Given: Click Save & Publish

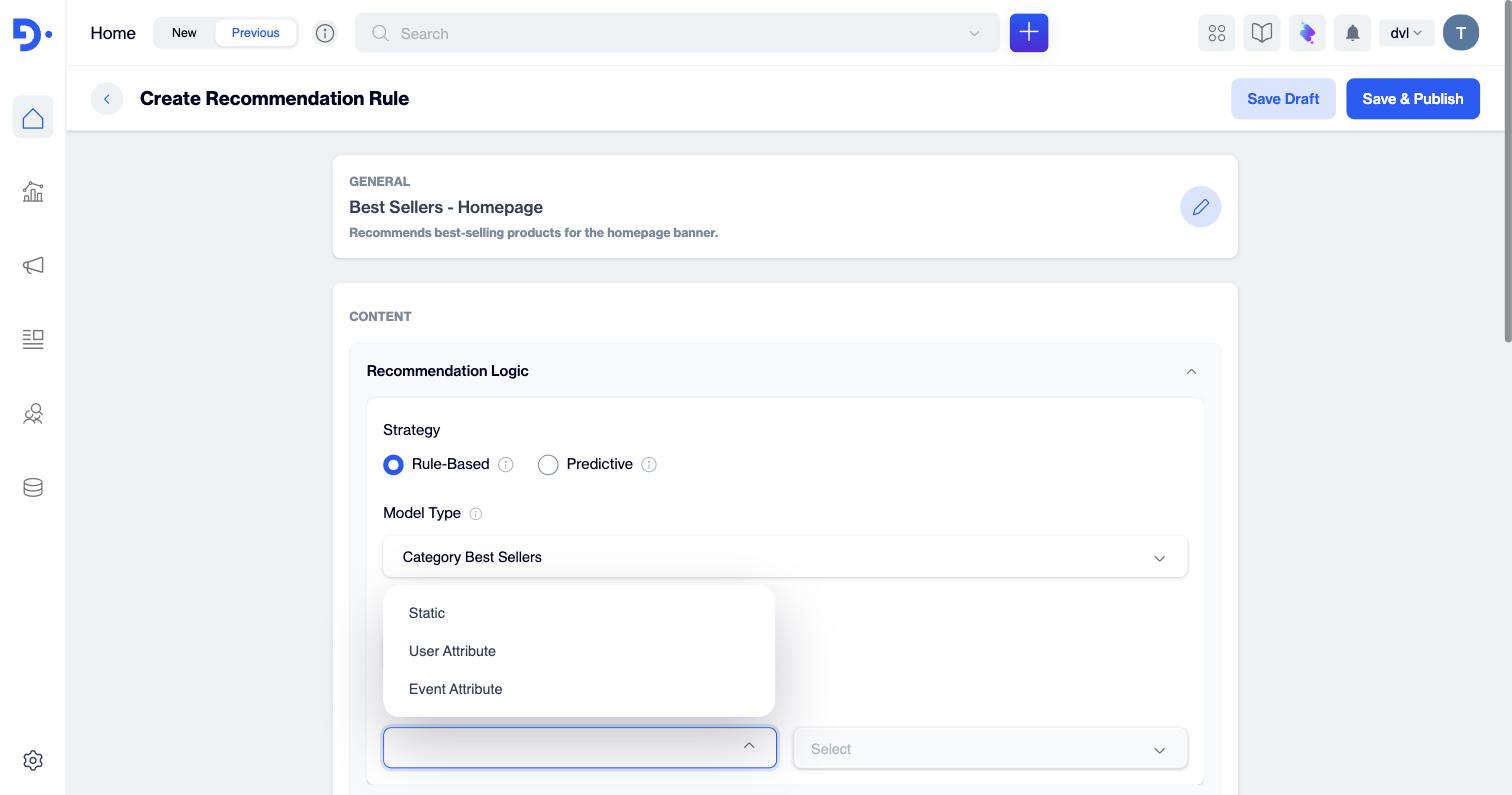Looking at the screenshot, I should point(1413,98).
